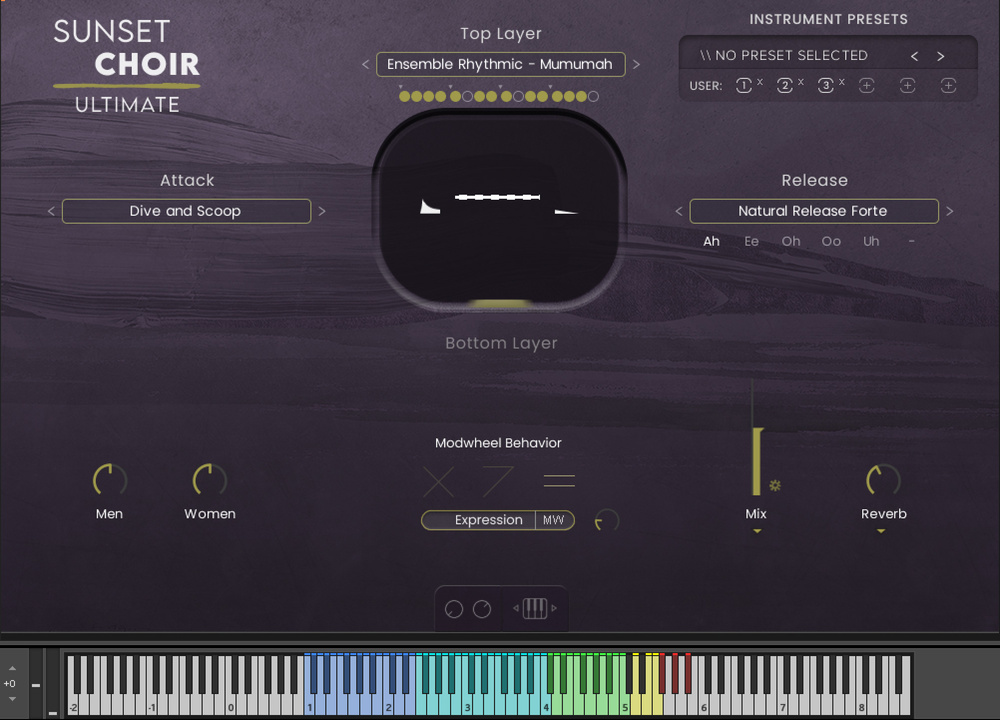Screen dimensions: 1000x720
Task: Open the Top Layer articulation dropdown
Action: (501, 64)
